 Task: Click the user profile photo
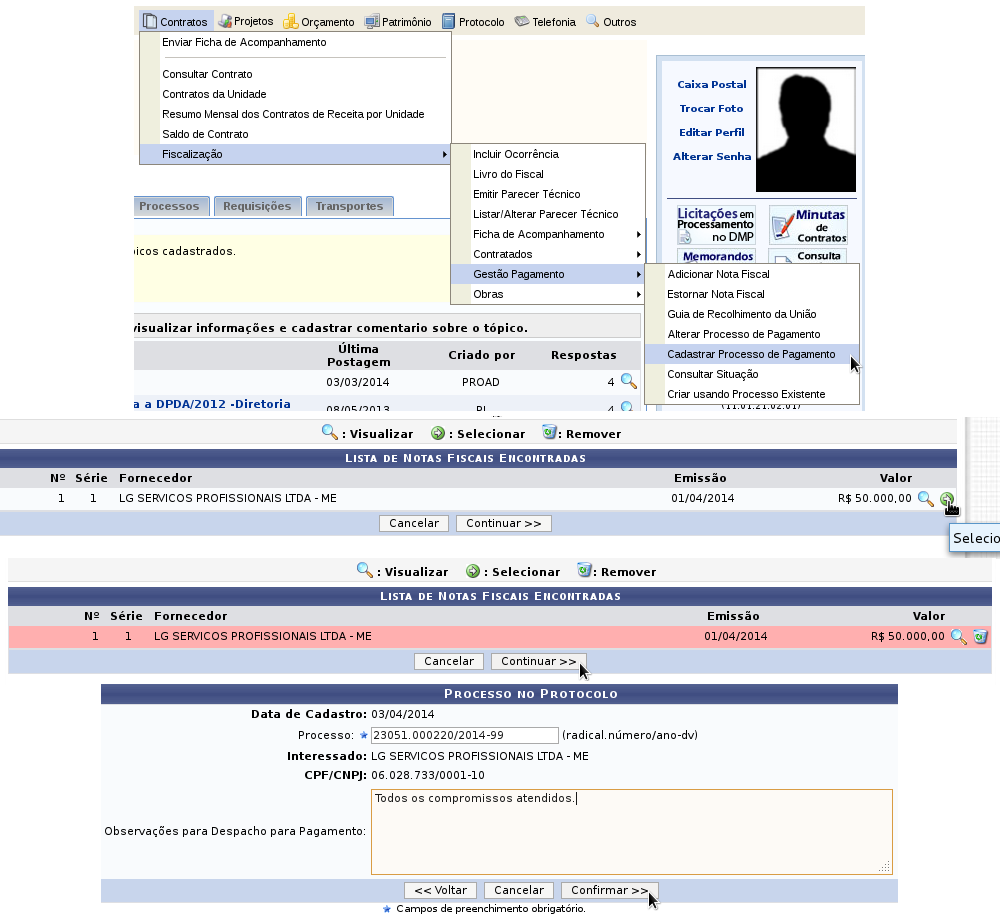tap(805, 130)
